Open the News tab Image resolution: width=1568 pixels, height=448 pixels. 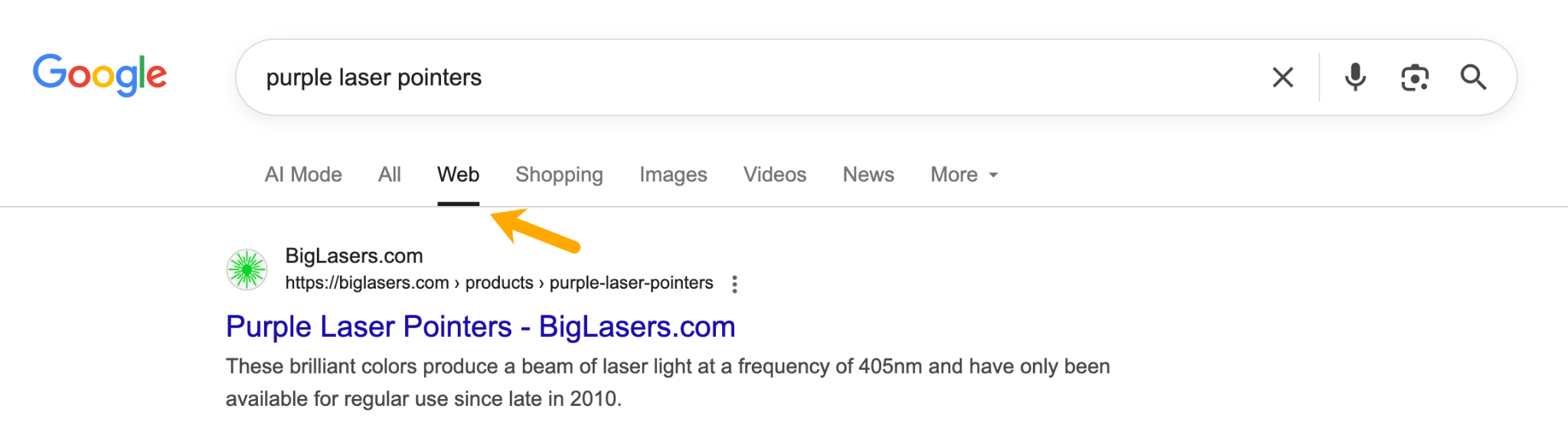tap(867, 175)
